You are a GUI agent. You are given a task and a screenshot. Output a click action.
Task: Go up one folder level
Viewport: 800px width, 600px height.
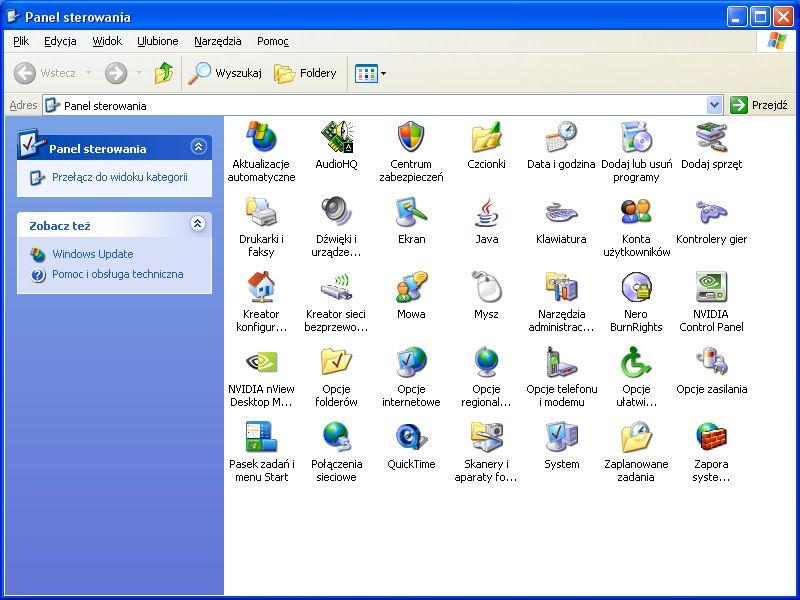coord(164,73)
